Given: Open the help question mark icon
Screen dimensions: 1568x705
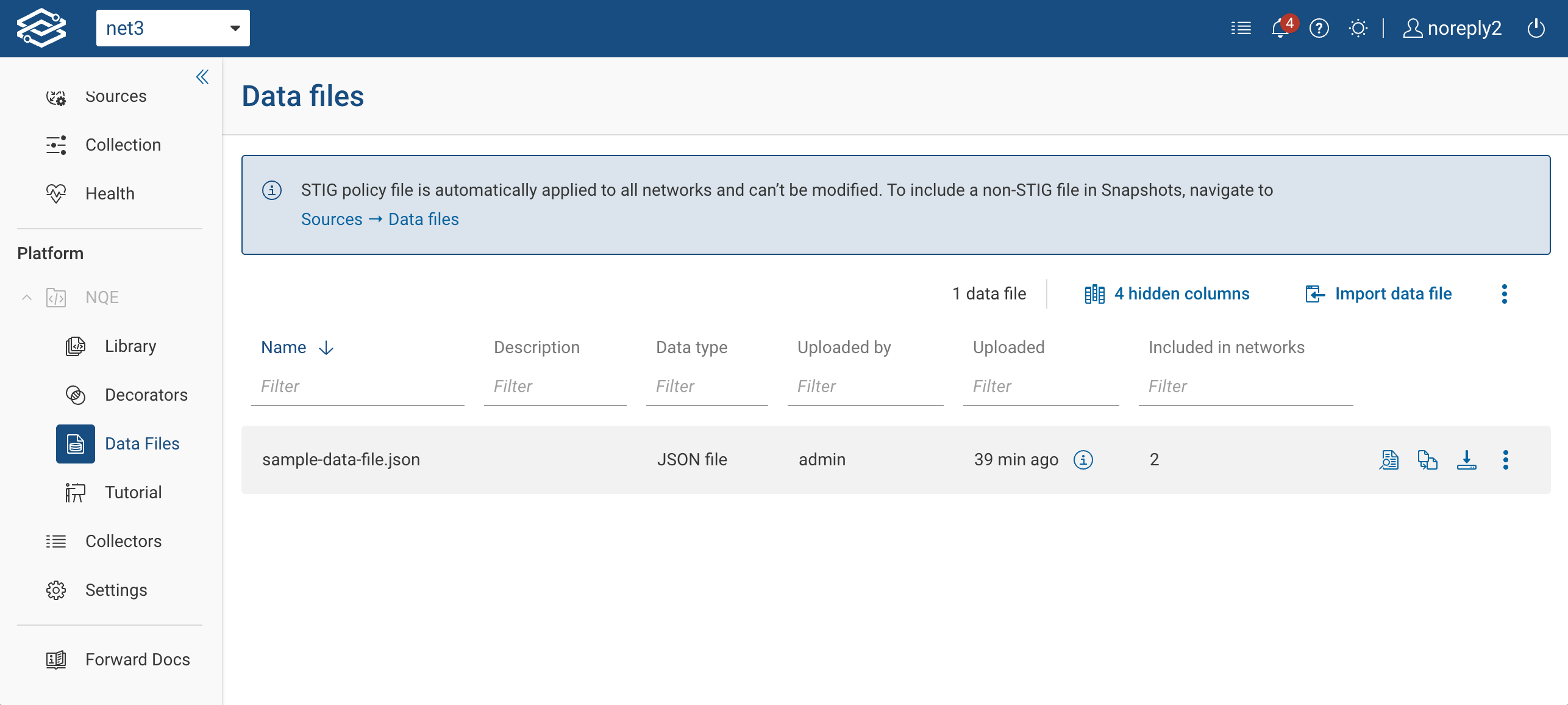Looking at the screenshot, I should [1319, 28].
